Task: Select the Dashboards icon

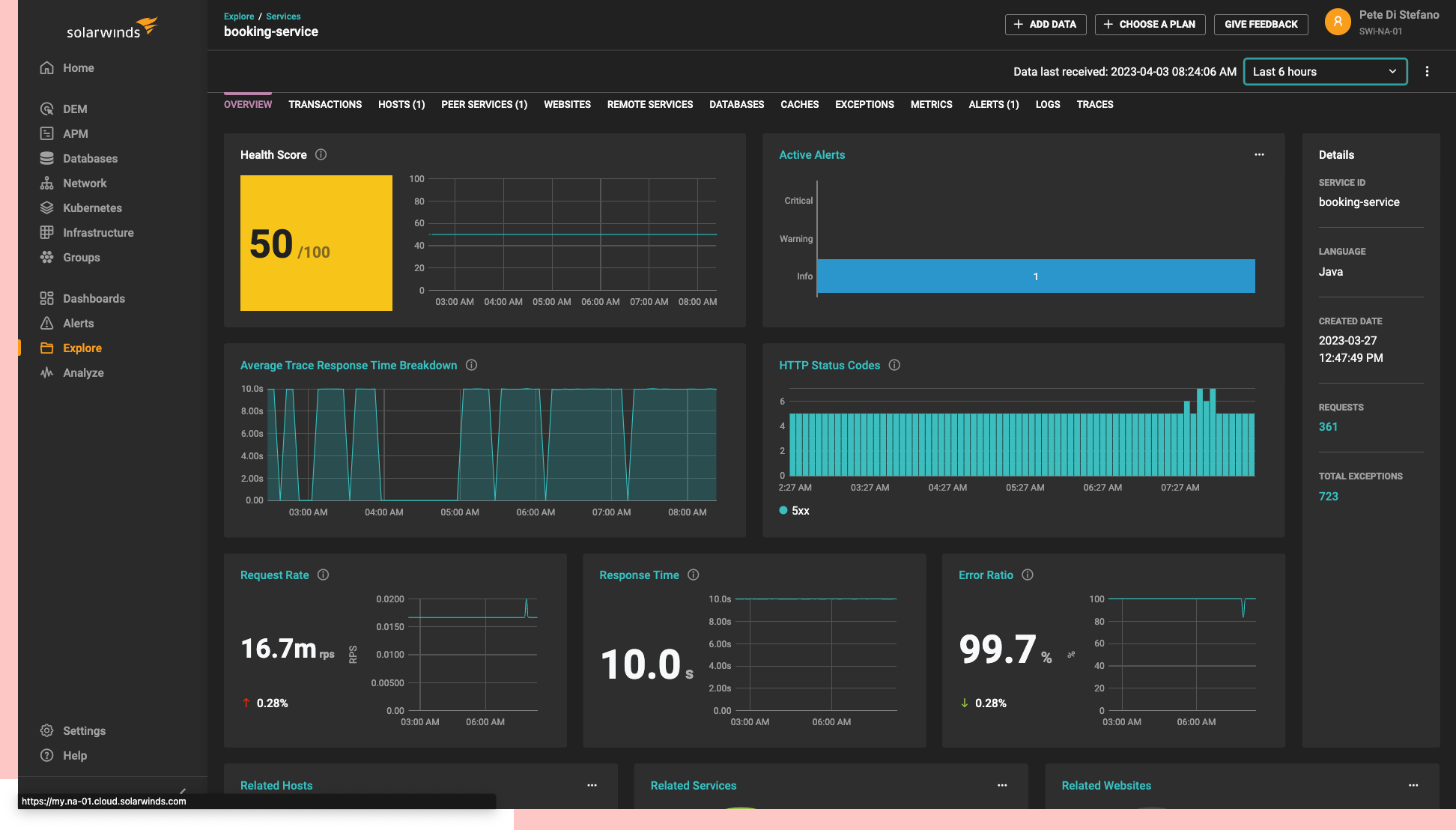Action: tap(47, 297)
